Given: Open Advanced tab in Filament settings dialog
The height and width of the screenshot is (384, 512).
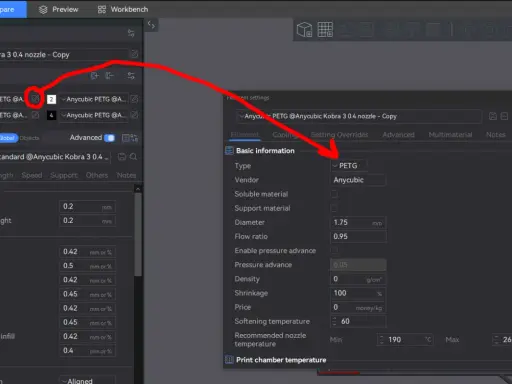Looking at the screenshot, I should coord(398,135).
